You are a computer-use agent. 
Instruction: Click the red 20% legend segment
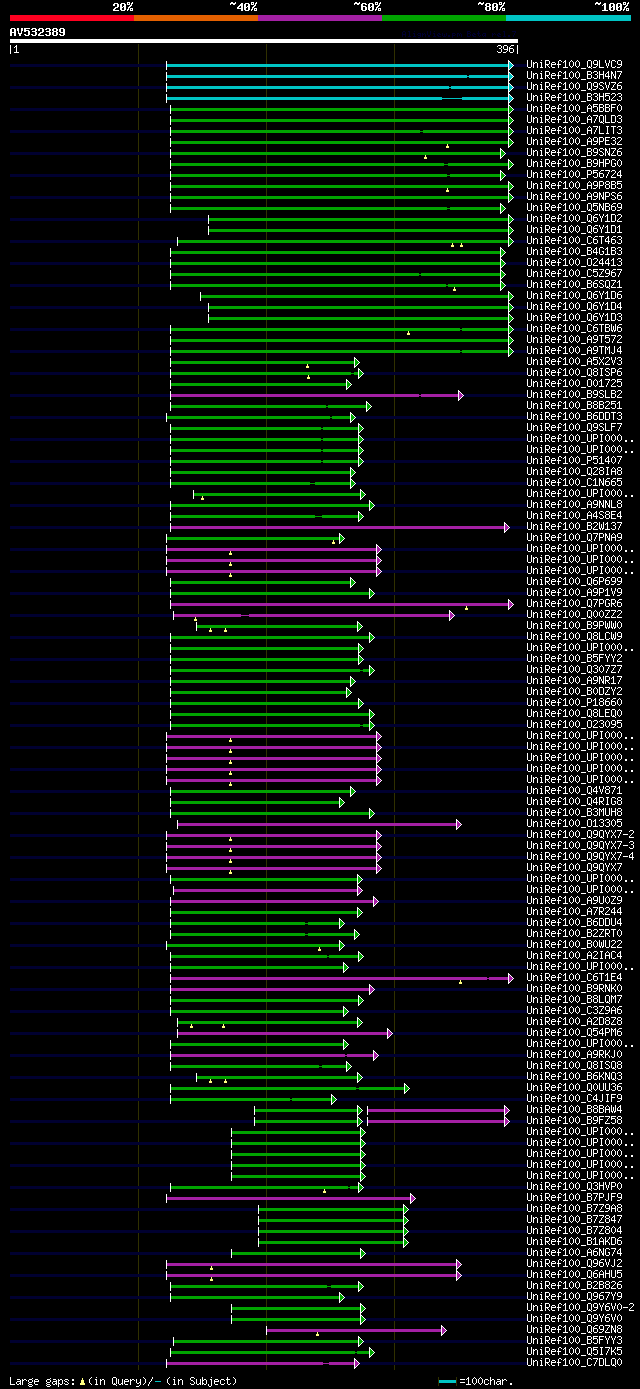tap(71, 17)
